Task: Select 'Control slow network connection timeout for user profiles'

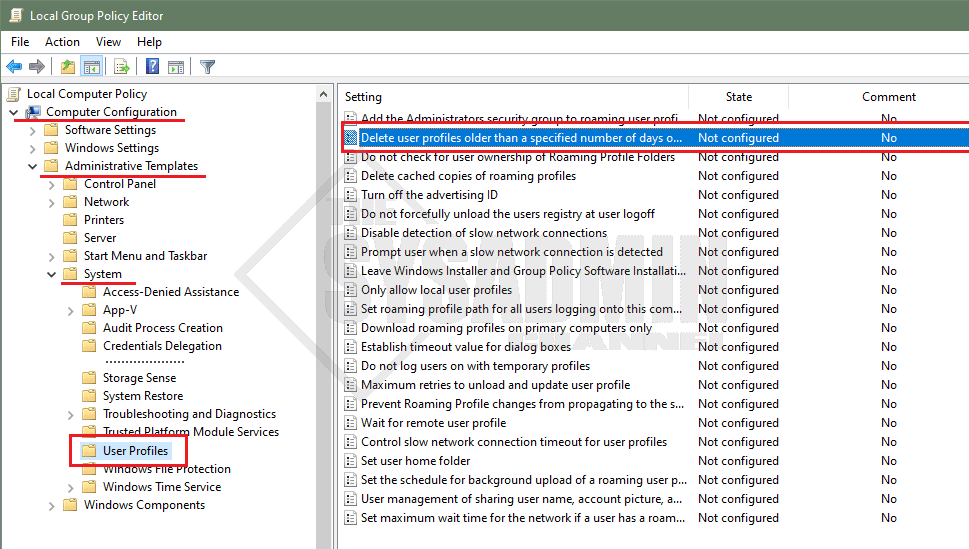Action: click(x=514, y=442)
